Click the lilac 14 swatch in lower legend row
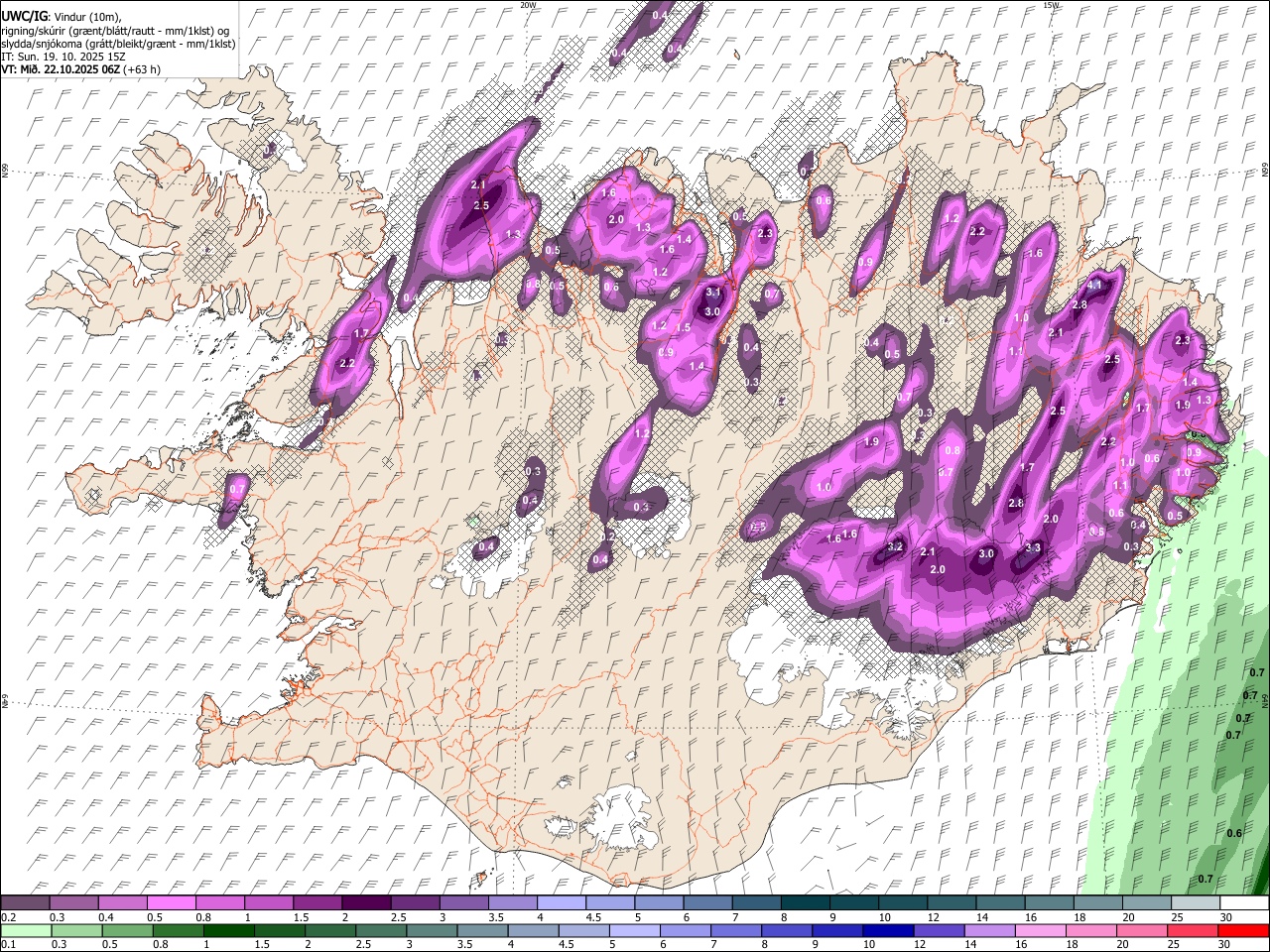The width and height of the screenshot is (1270, 952). pos(990,931)
